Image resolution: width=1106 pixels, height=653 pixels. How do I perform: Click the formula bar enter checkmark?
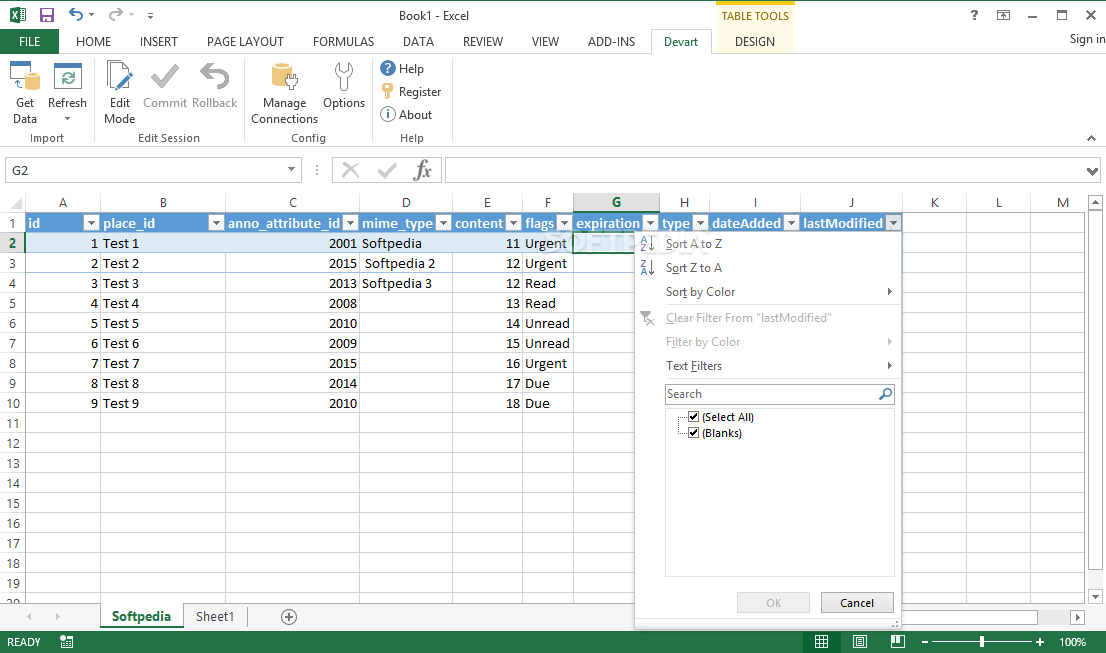(x=387, y=170)
